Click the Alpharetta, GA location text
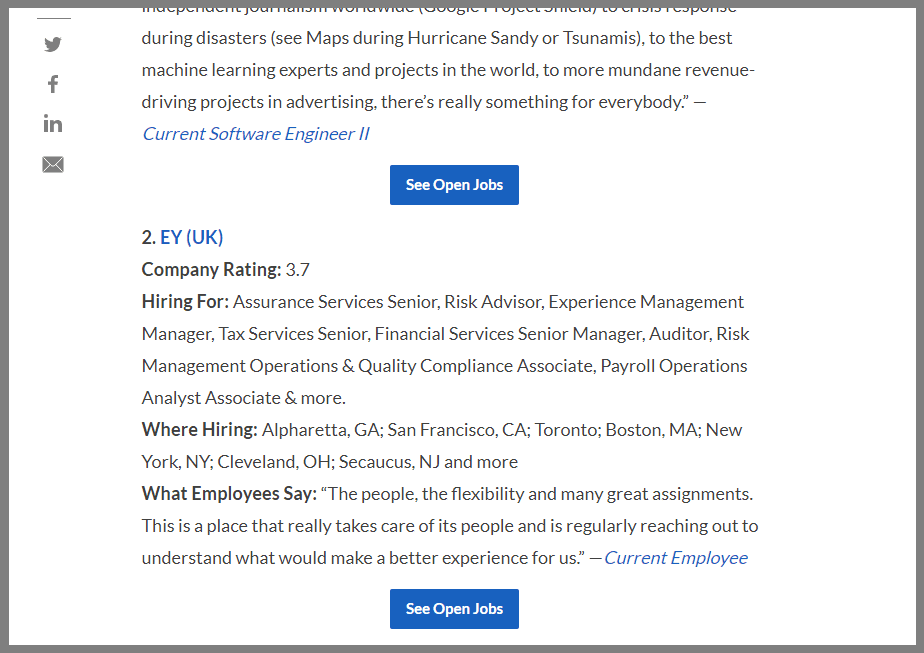Viewport: 924px width, 653px height. [x=320, y=430]
